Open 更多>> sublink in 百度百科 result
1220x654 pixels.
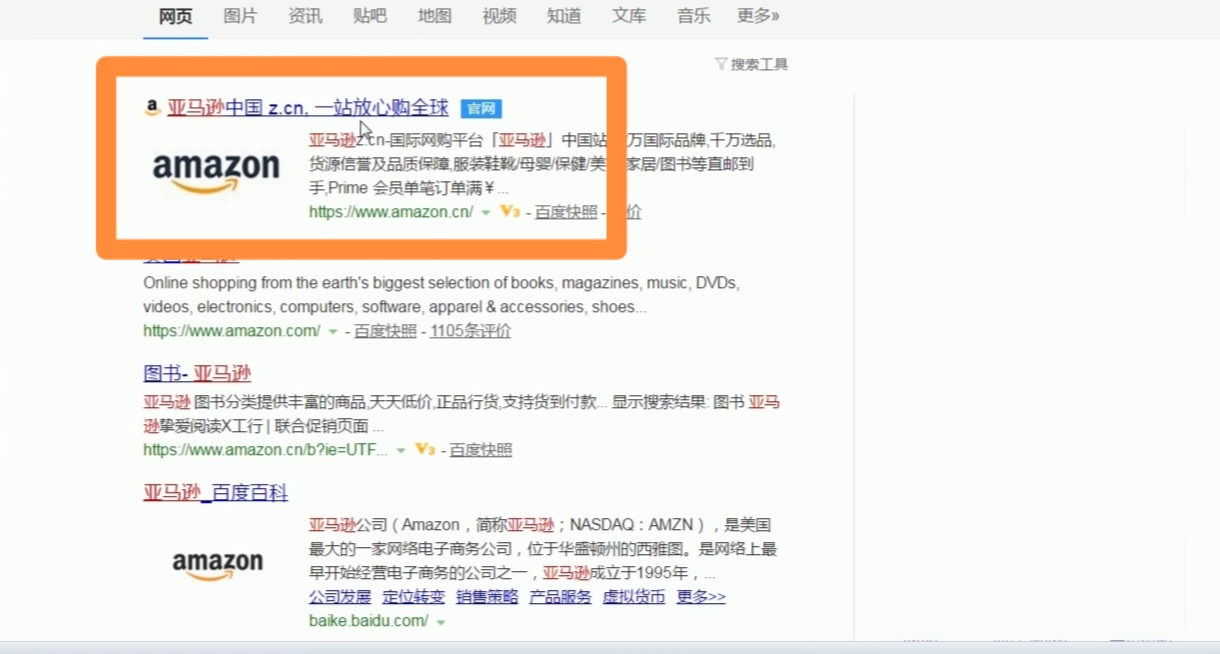[x=701, y=597]
